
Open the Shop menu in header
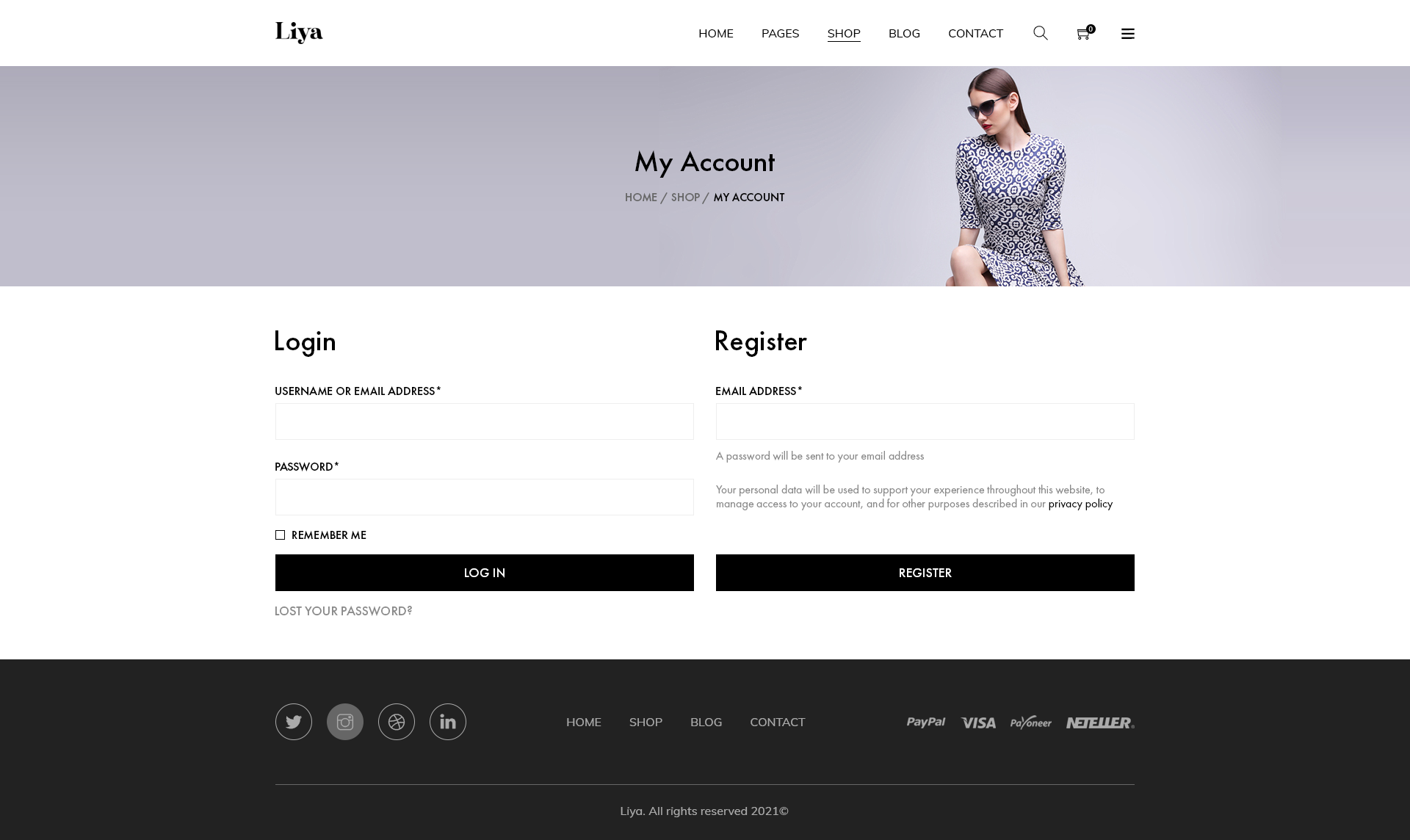point(843,34)
